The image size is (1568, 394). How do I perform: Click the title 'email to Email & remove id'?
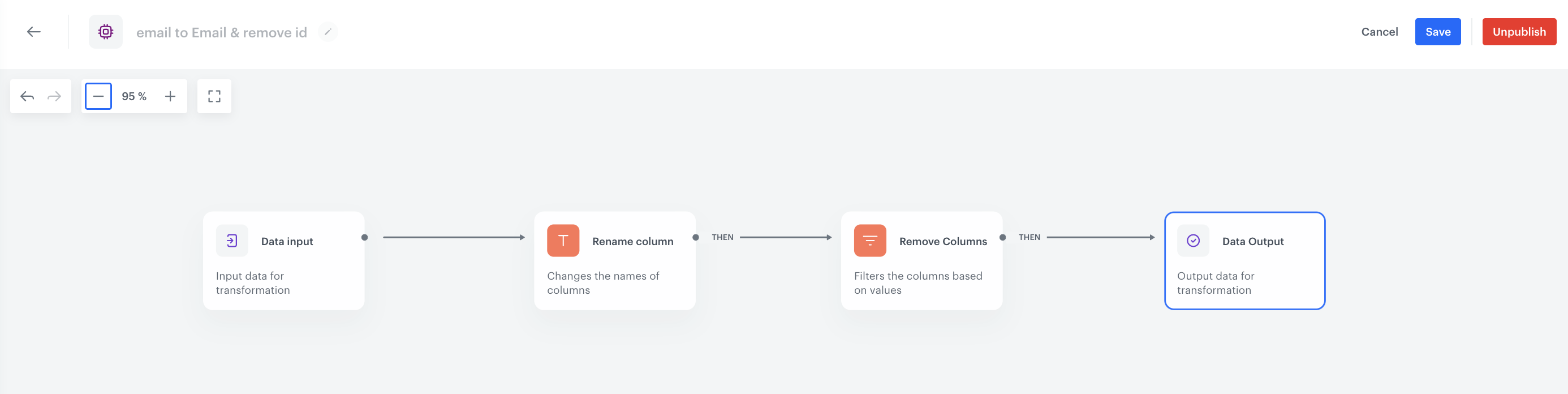pos(222,32)
